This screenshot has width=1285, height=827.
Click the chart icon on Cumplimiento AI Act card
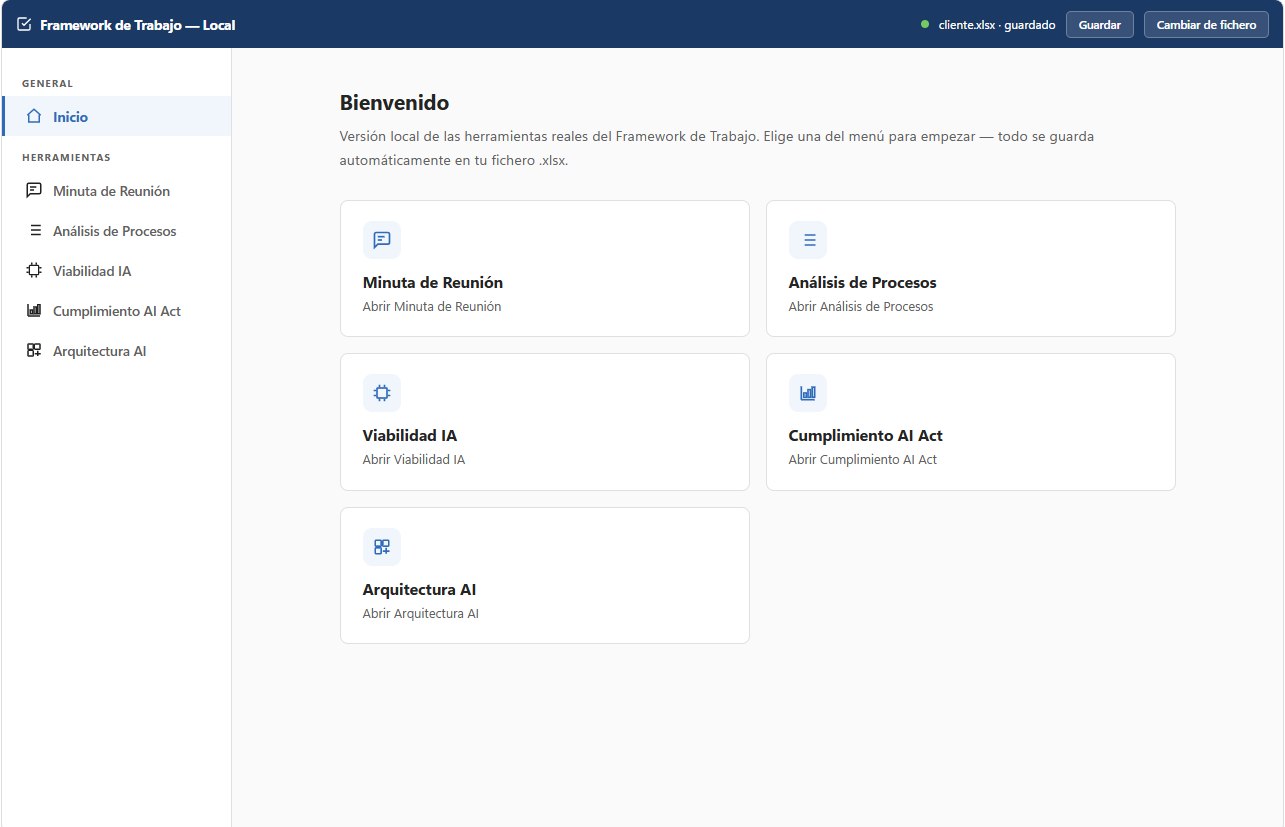coord(808,393)
